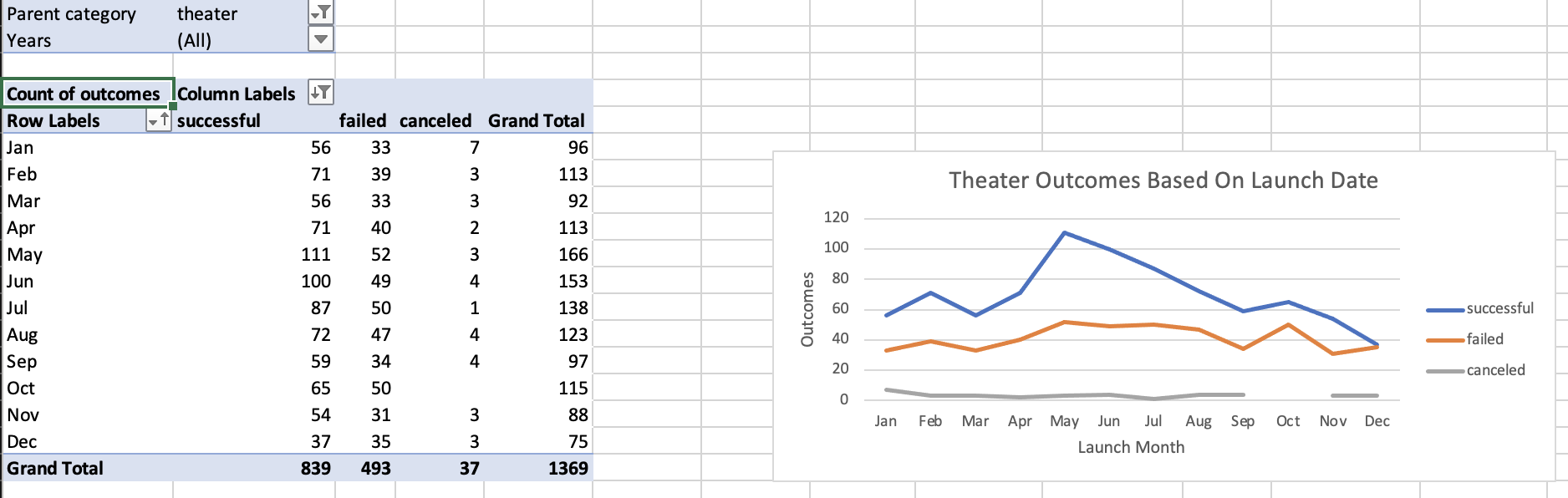Screen dimensions: 1568x498
Task: Click the Oct failed value 50
Action: point(381,388)
